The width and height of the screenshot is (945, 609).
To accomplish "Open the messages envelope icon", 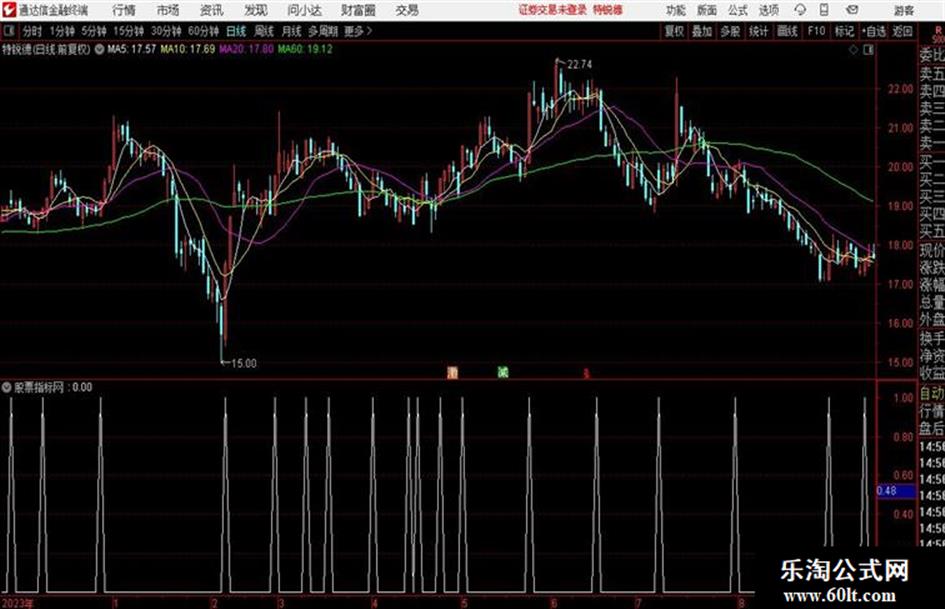I will 852,10.
